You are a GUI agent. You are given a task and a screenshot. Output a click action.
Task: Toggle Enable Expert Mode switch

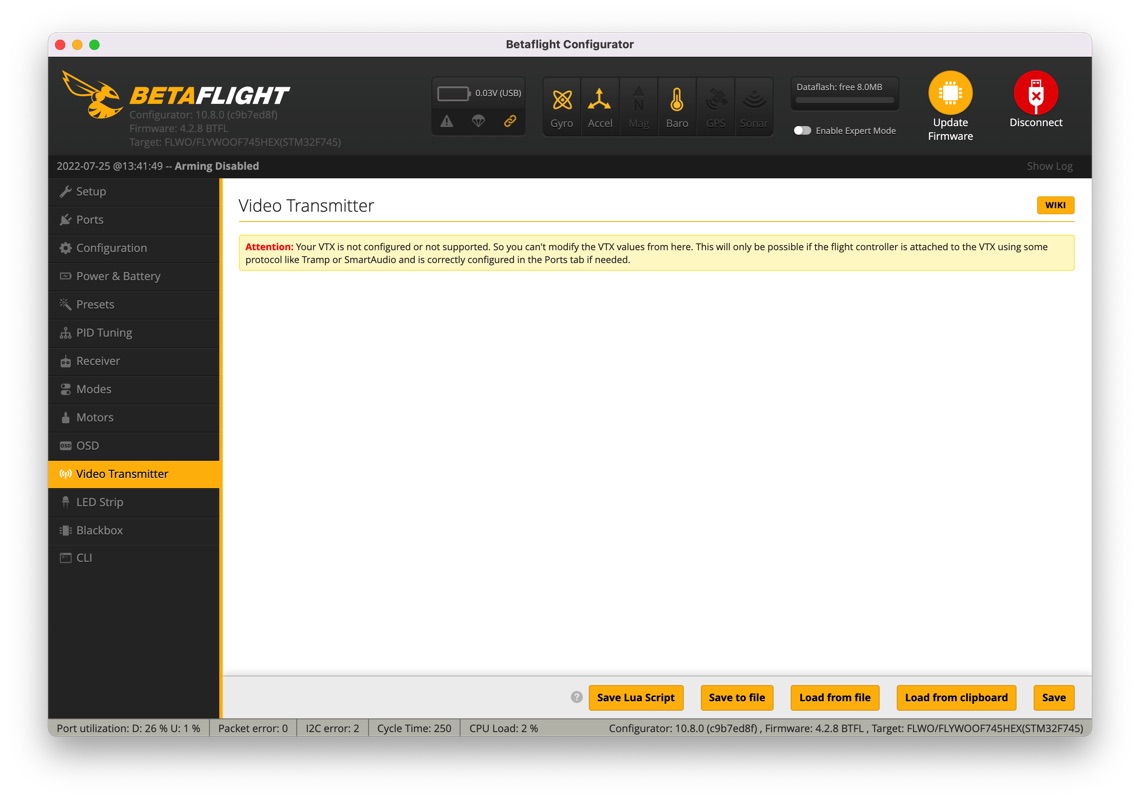802,131
